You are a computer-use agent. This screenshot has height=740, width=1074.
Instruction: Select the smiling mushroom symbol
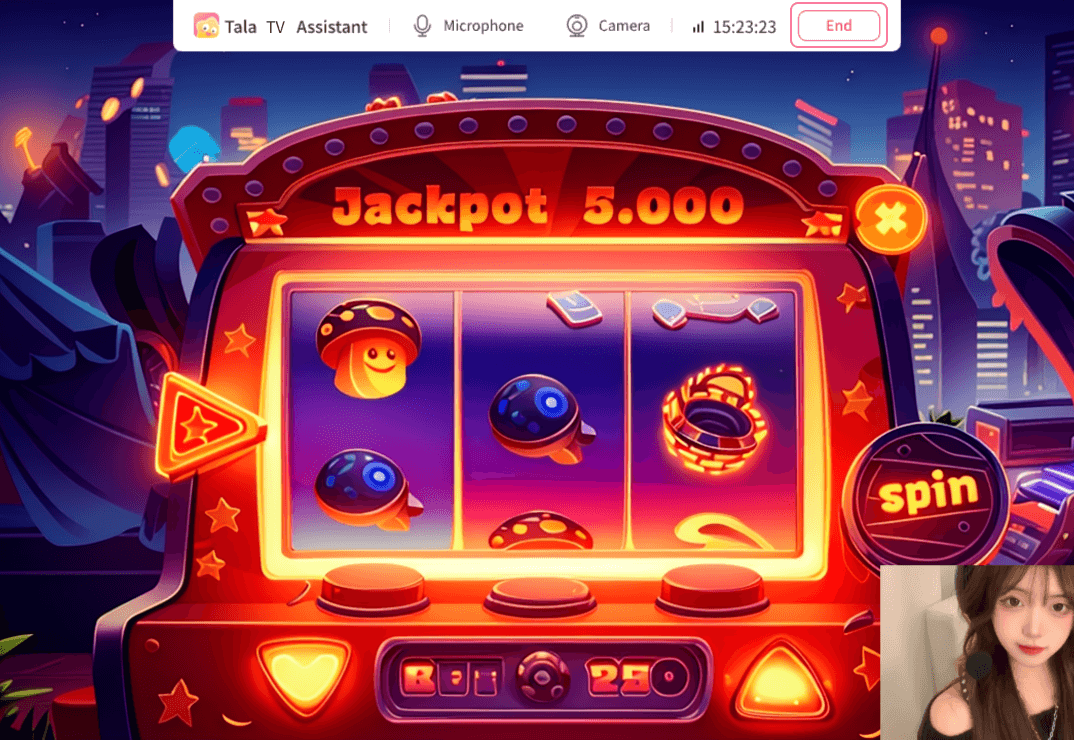click(369, 348)
